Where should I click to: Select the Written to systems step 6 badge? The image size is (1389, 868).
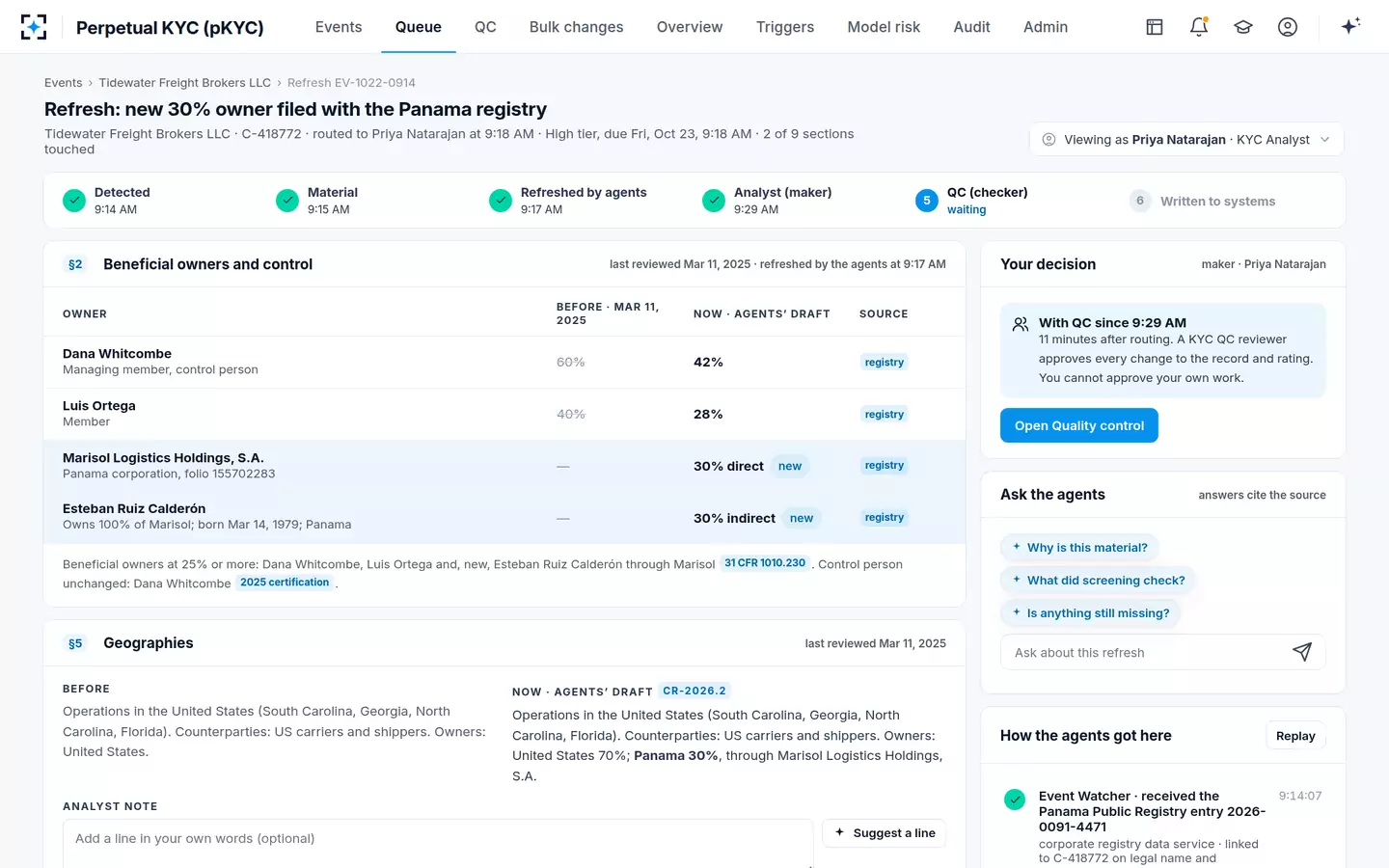[1140, 201]
